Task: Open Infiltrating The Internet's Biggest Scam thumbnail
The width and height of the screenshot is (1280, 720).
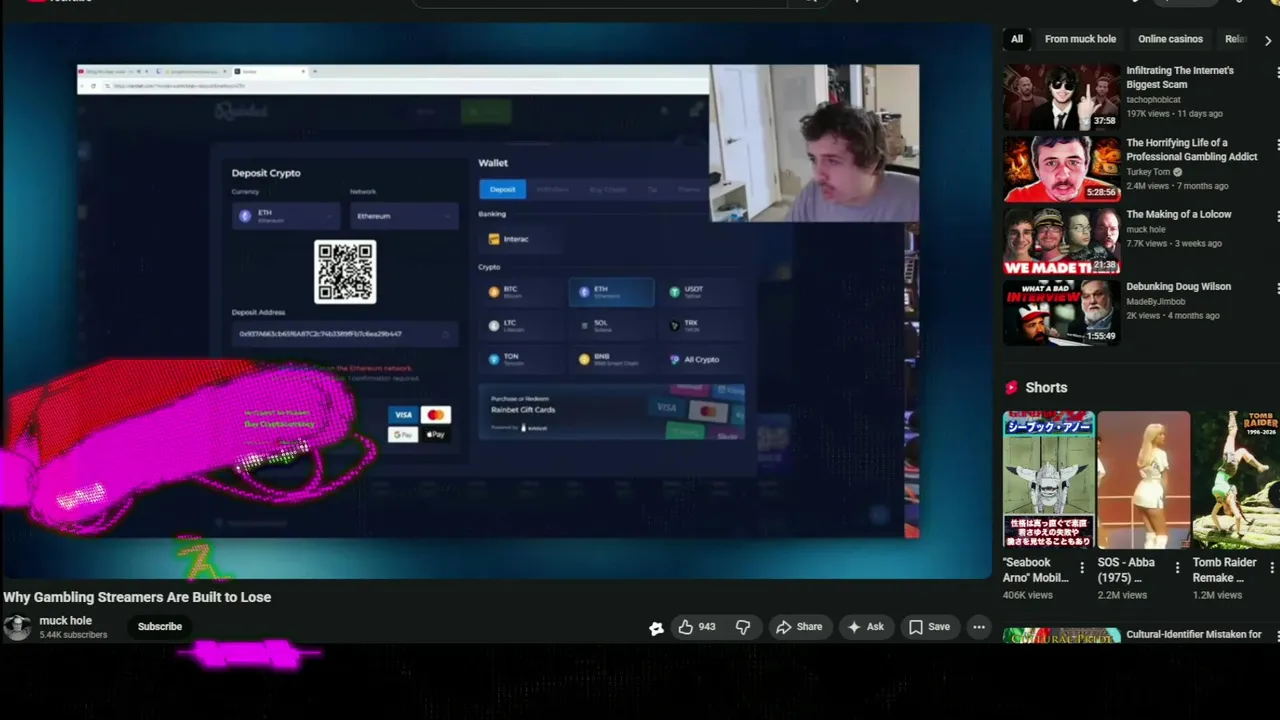Action: click(1062, 97)
